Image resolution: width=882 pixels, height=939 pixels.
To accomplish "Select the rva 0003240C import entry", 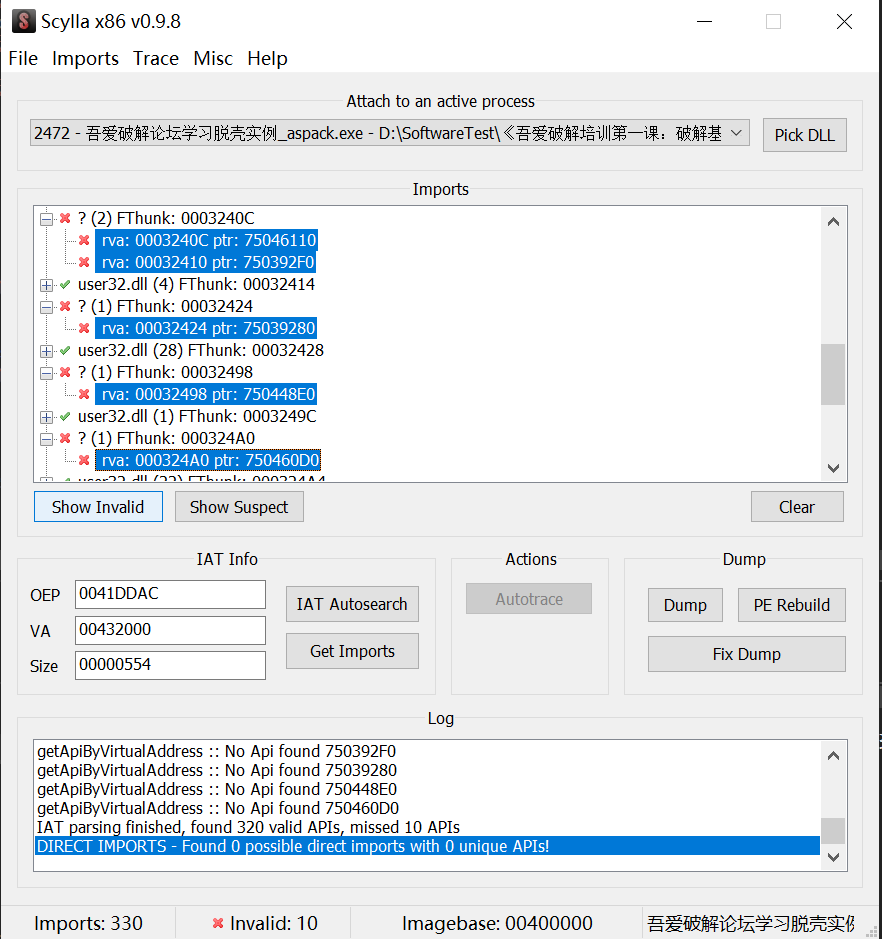I will tap(208, 241).
